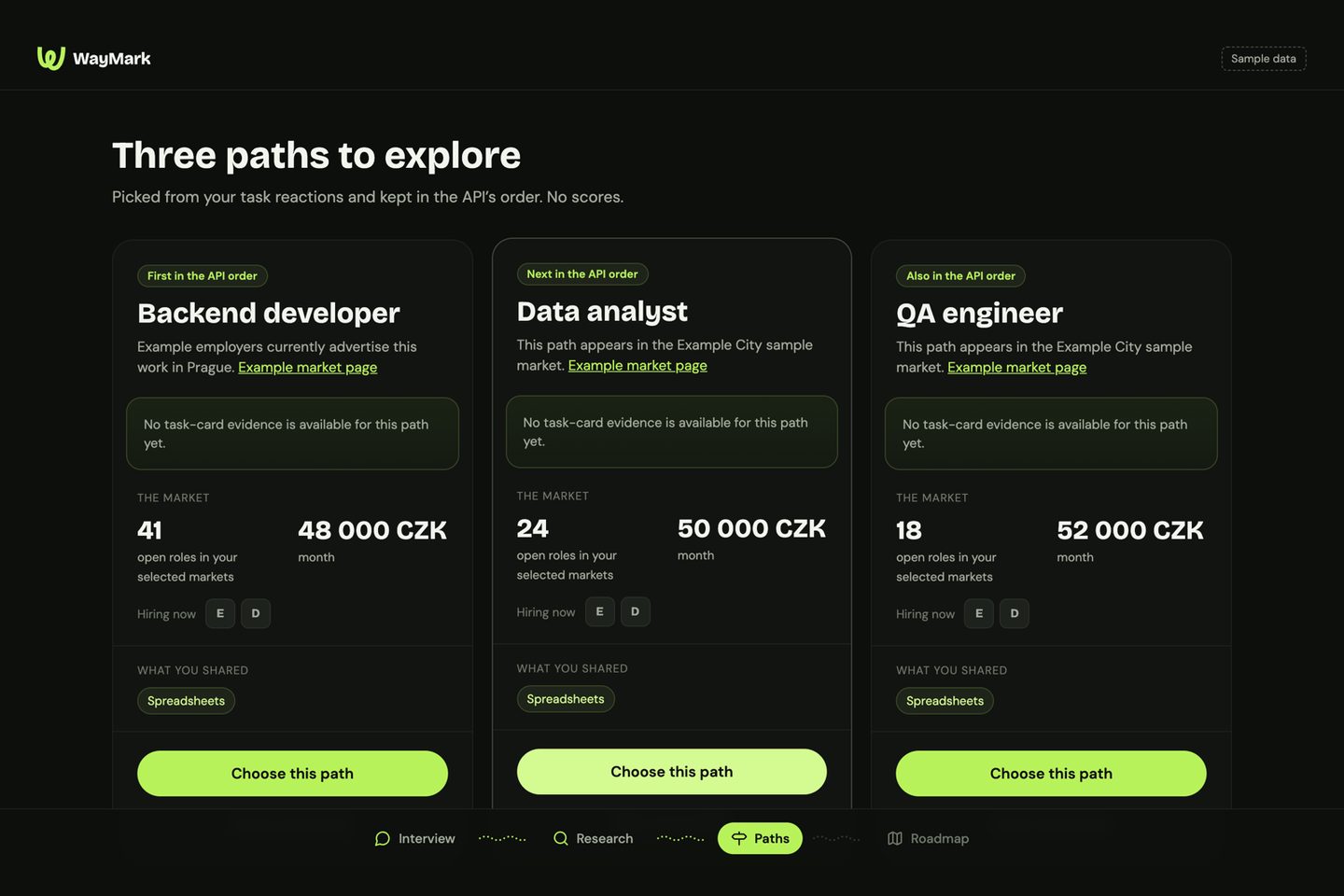Choose the Data analyst path
1344x896 pixels.
tap(672, 771)
